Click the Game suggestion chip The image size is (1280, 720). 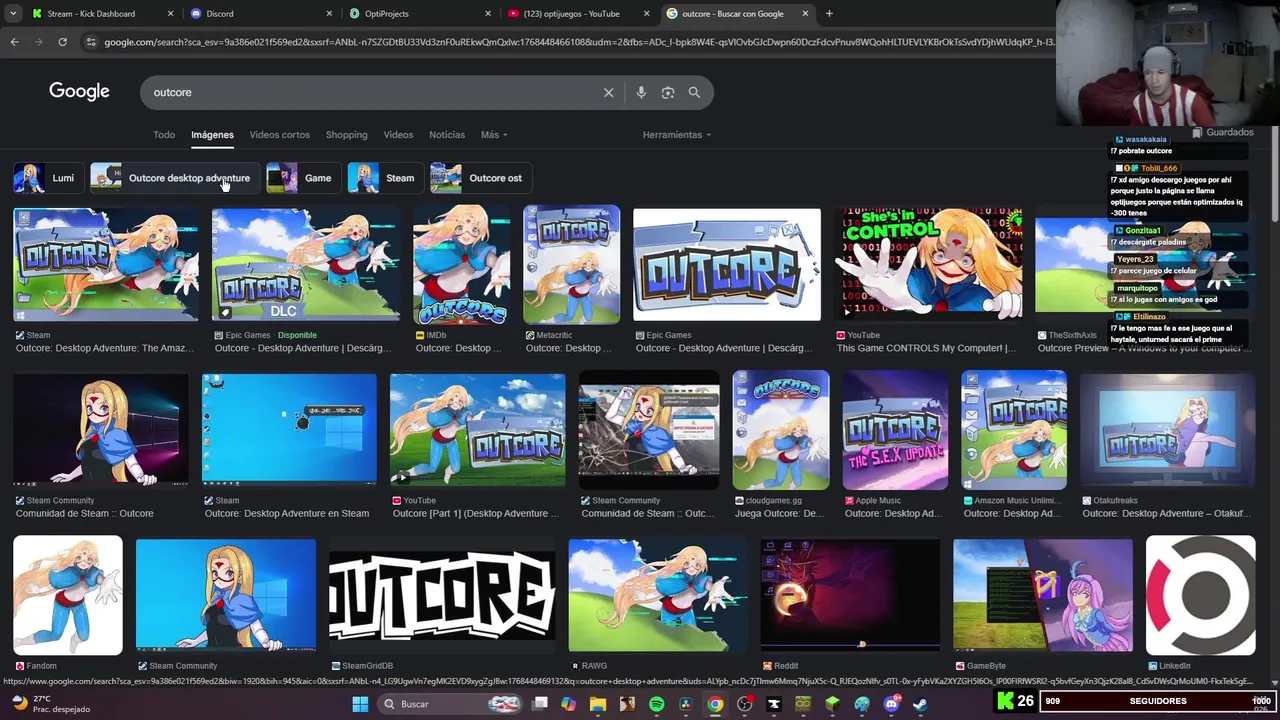(x=303, y=178)
